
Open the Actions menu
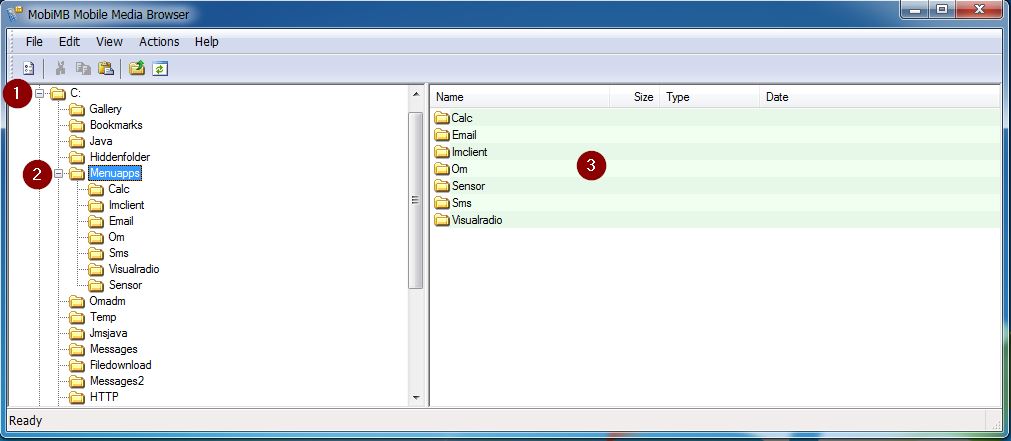point(159,41)
